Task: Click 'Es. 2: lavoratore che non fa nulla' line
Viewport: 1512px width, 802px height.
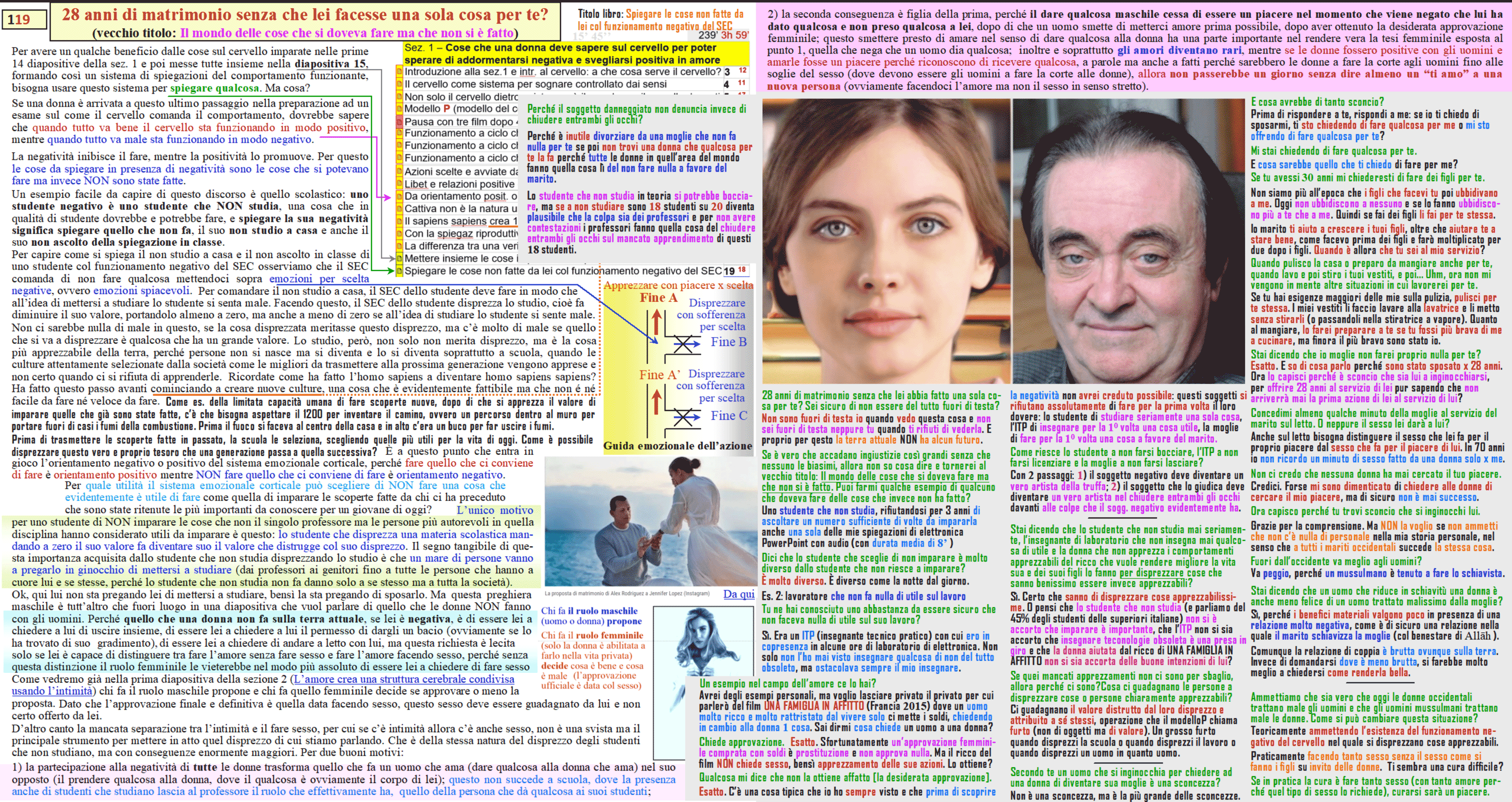Action: 863,596
